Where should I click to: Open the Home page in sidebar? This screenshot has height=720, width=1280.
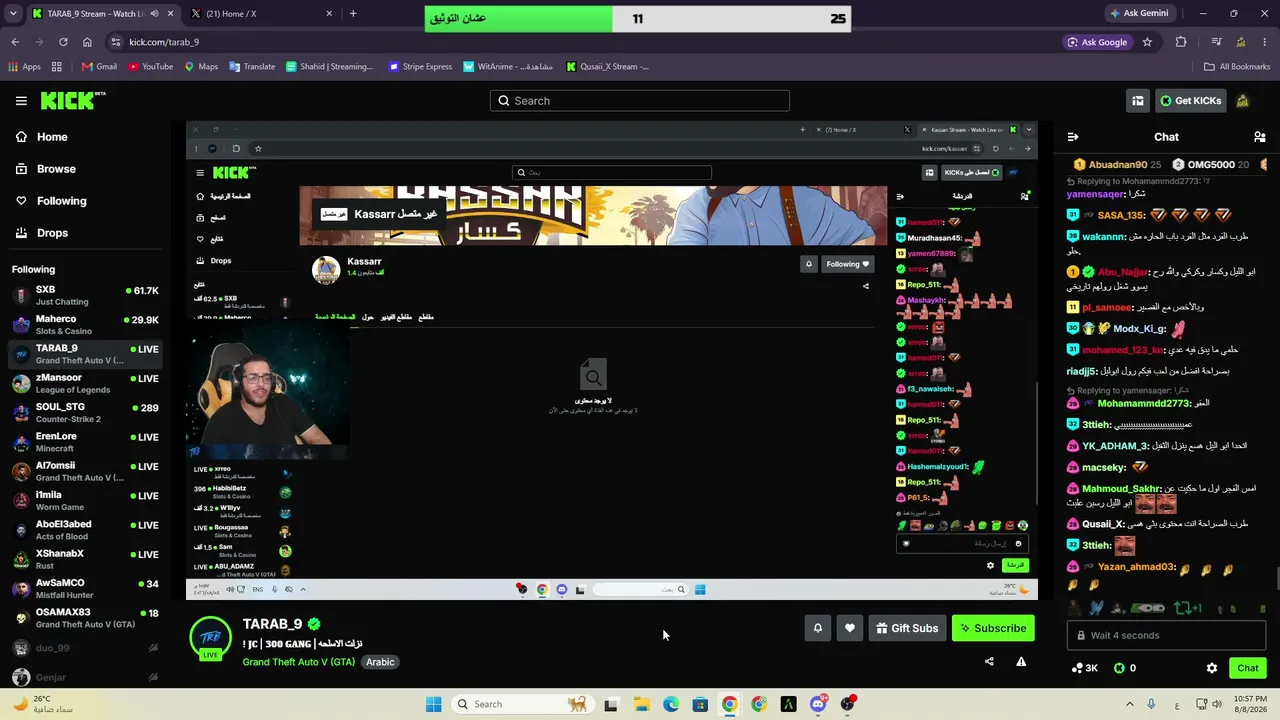52,137
